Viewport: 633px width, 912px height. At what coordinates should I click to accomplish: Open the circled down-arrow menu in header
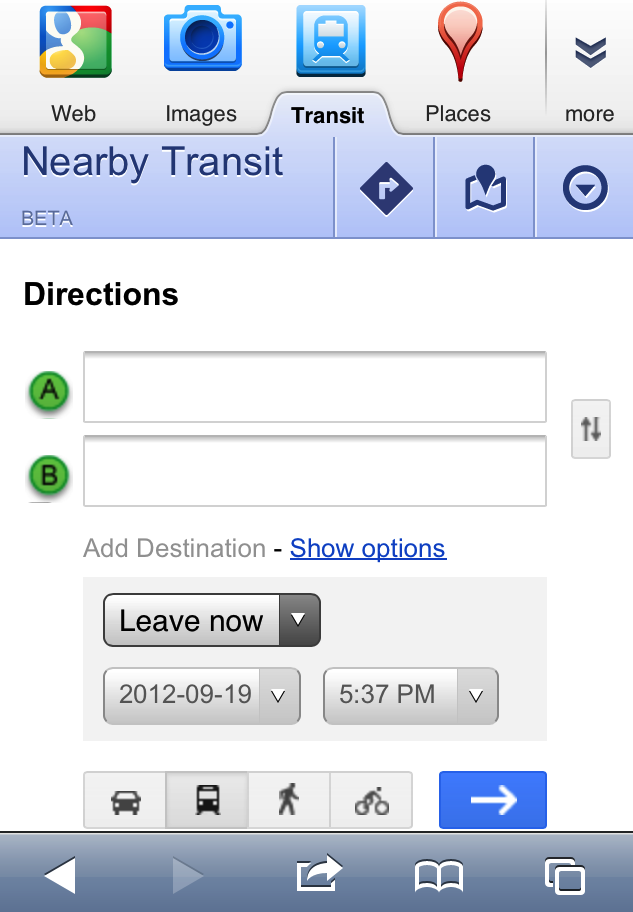[585, 188]
